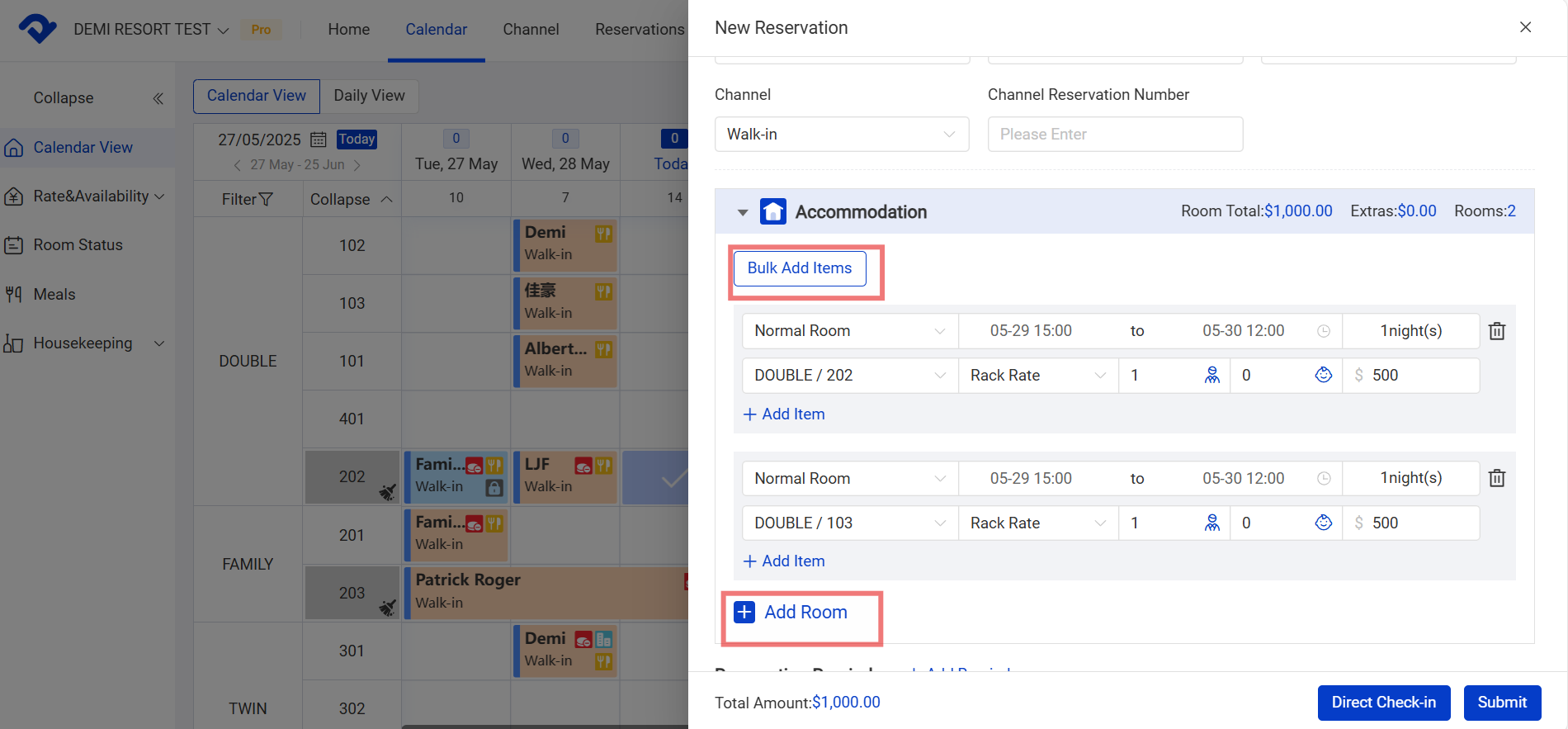Screen dimensions: 1568x729
Task: Focus the Channel Reservation Number field
Action: [1114, 134]
